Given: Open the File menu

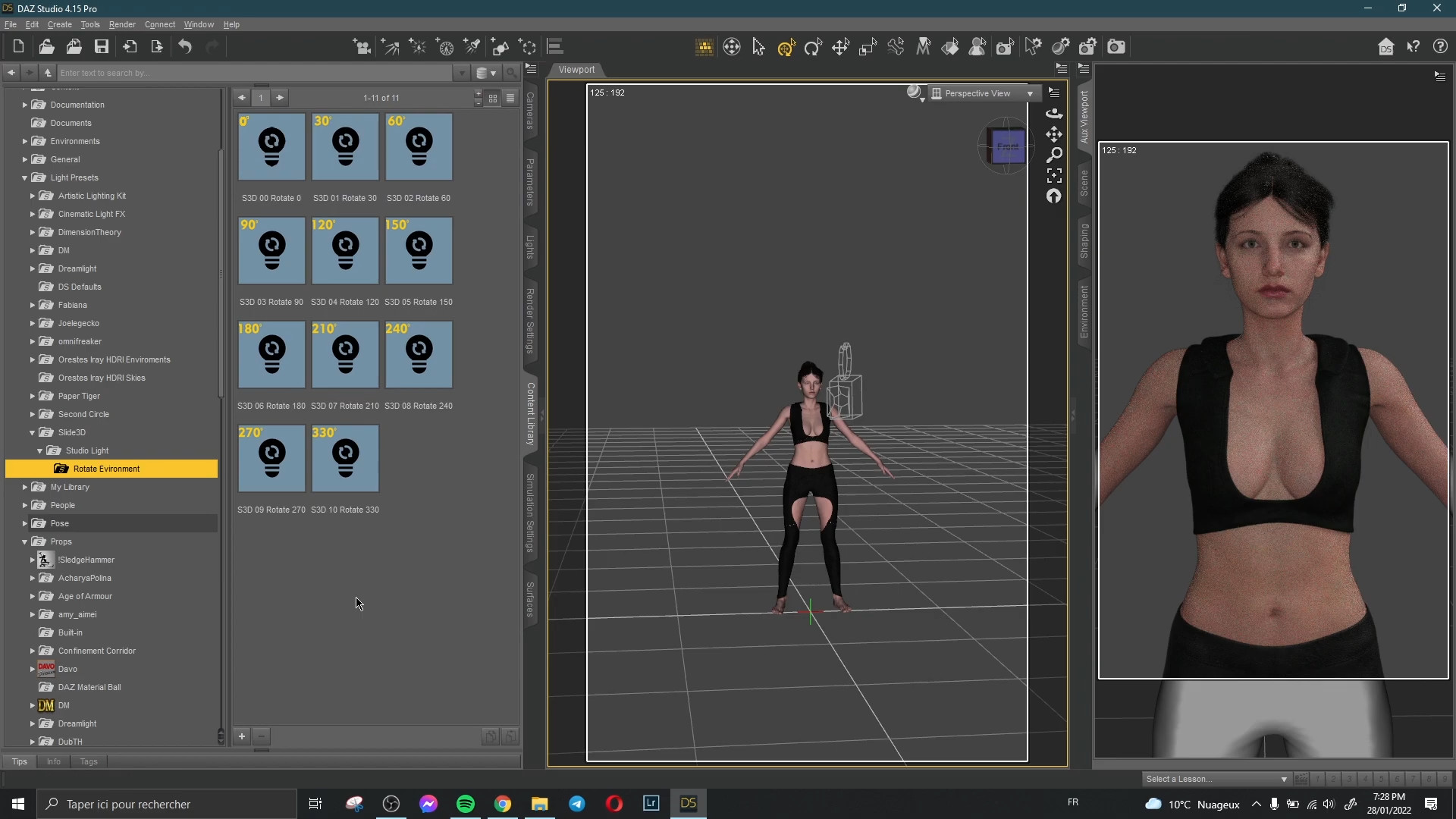Looking at the screenshot, I should click(x=11, y=24).
